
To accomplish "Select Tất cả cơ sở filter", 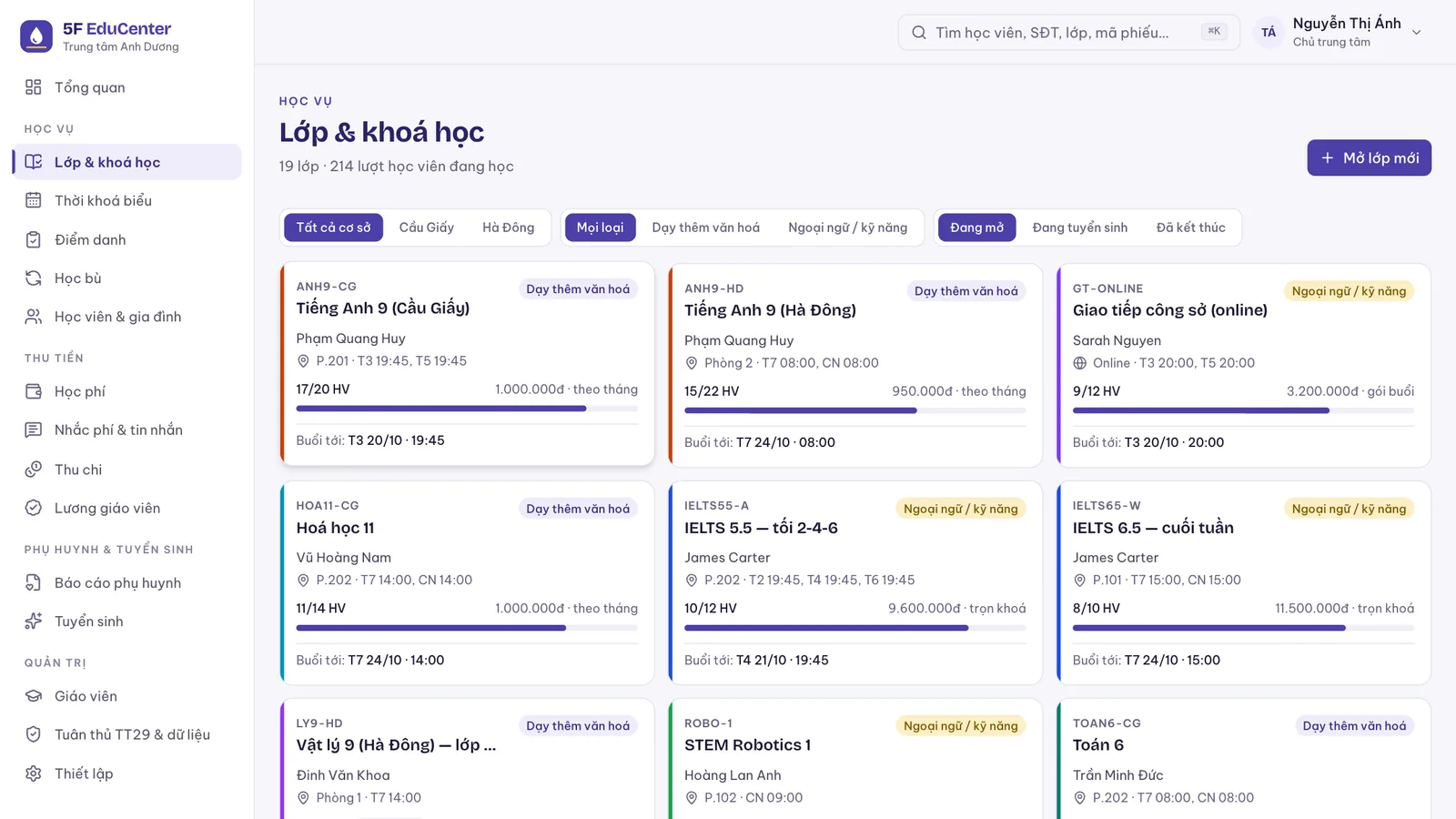I will point(333,227).
